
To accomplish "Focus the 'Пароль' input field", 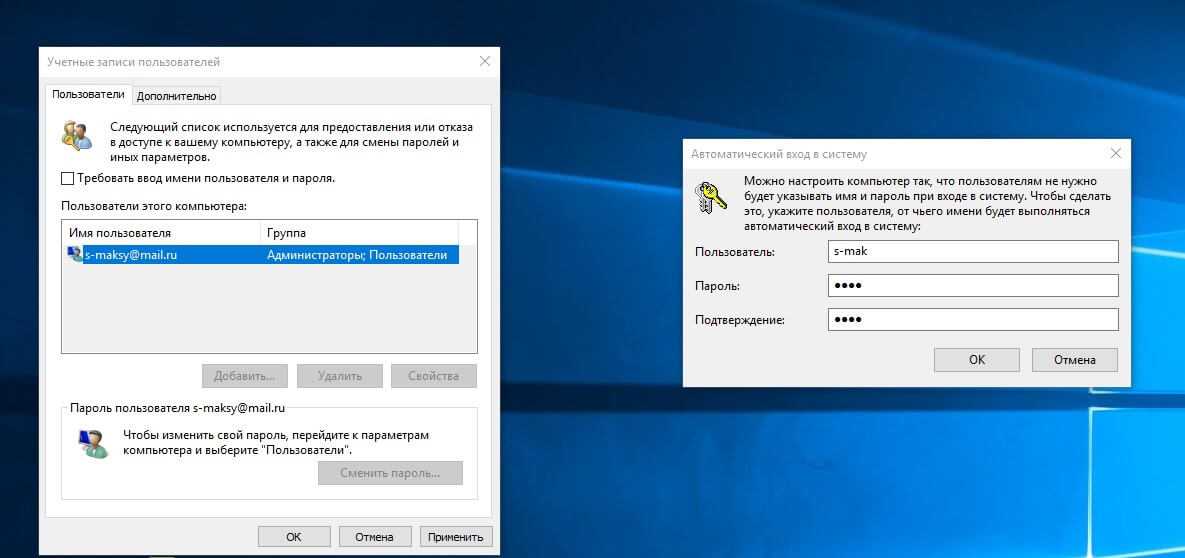I will coord(973,286).
